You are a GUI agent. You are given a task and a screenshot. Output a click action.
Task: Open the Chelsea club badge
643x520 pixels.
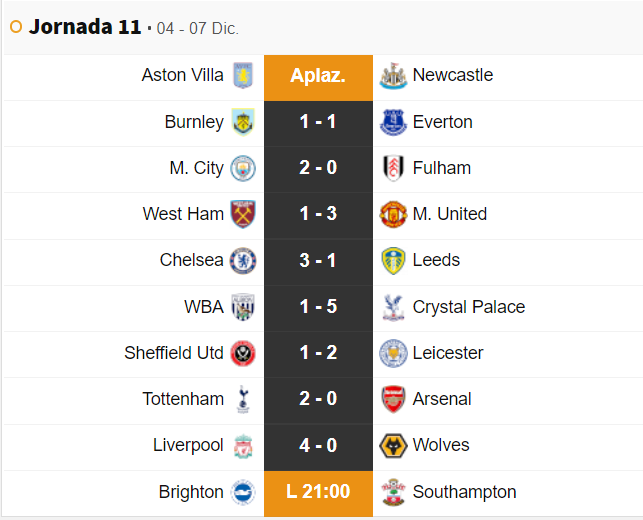coord(243,261)
